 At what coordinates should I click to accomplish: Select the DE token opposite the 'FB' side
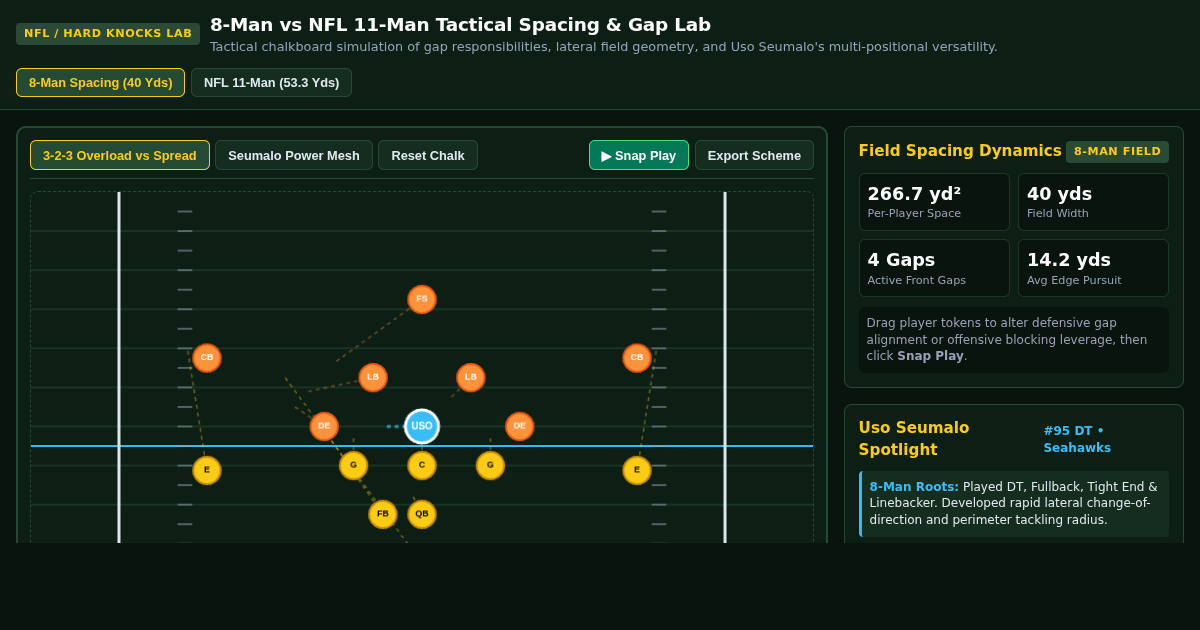pos(520,426)
